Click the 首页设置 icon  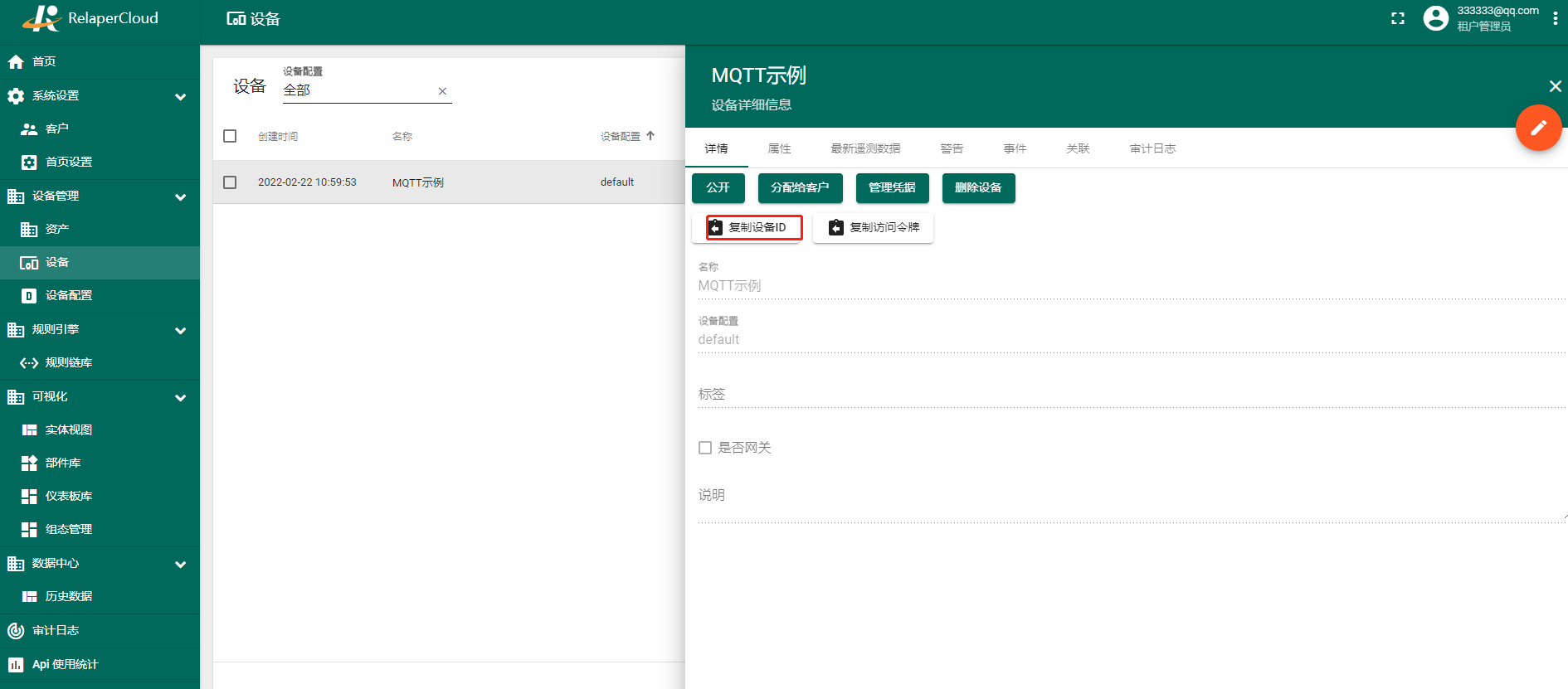[29, 162]
